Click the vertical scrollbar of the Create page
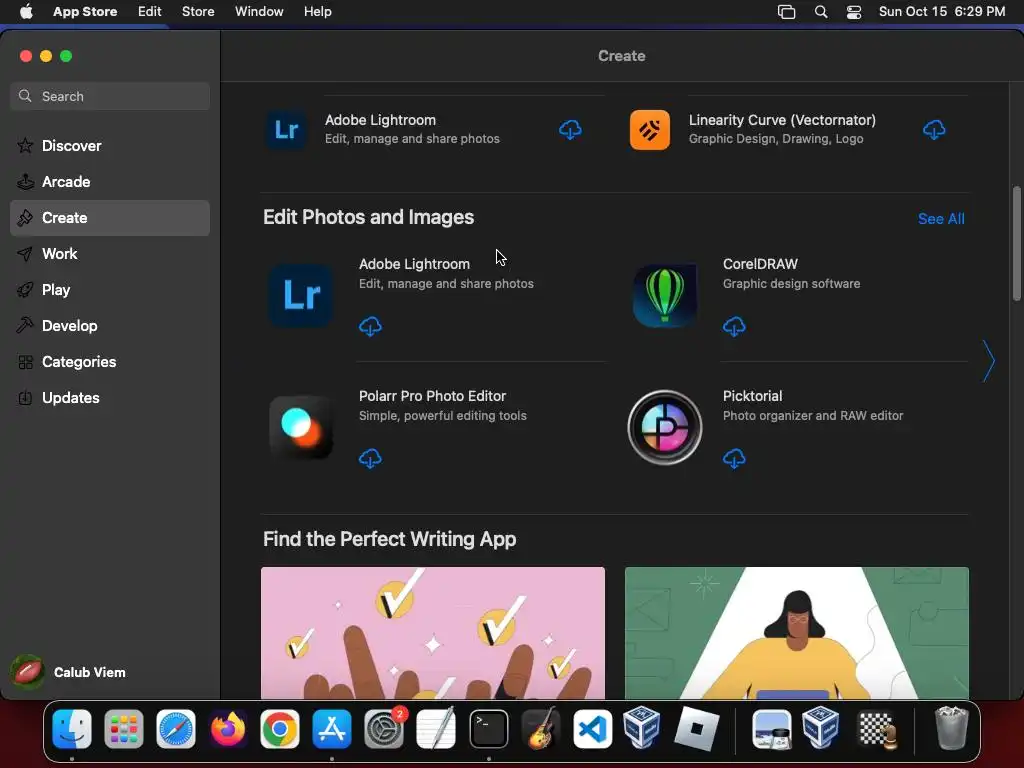Screen dimensions: 1024x768 click(x=1016, y=243)
